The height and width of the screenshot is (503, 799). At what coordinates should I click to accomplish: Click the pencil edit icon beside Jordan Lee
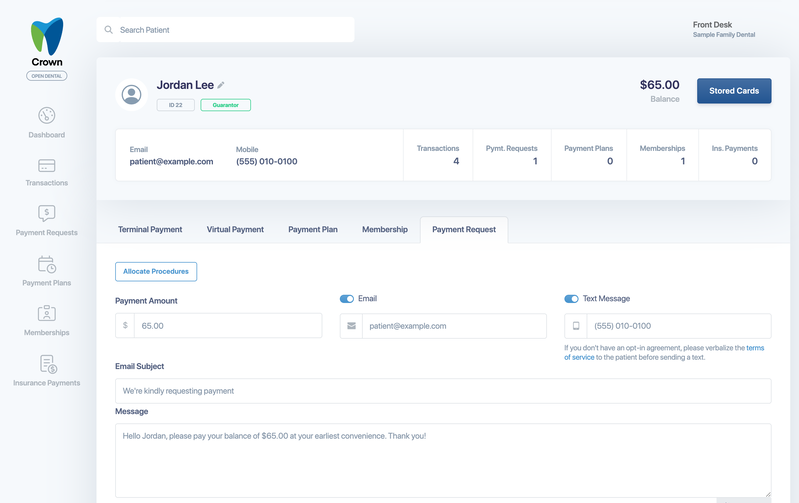coord(221,85)
